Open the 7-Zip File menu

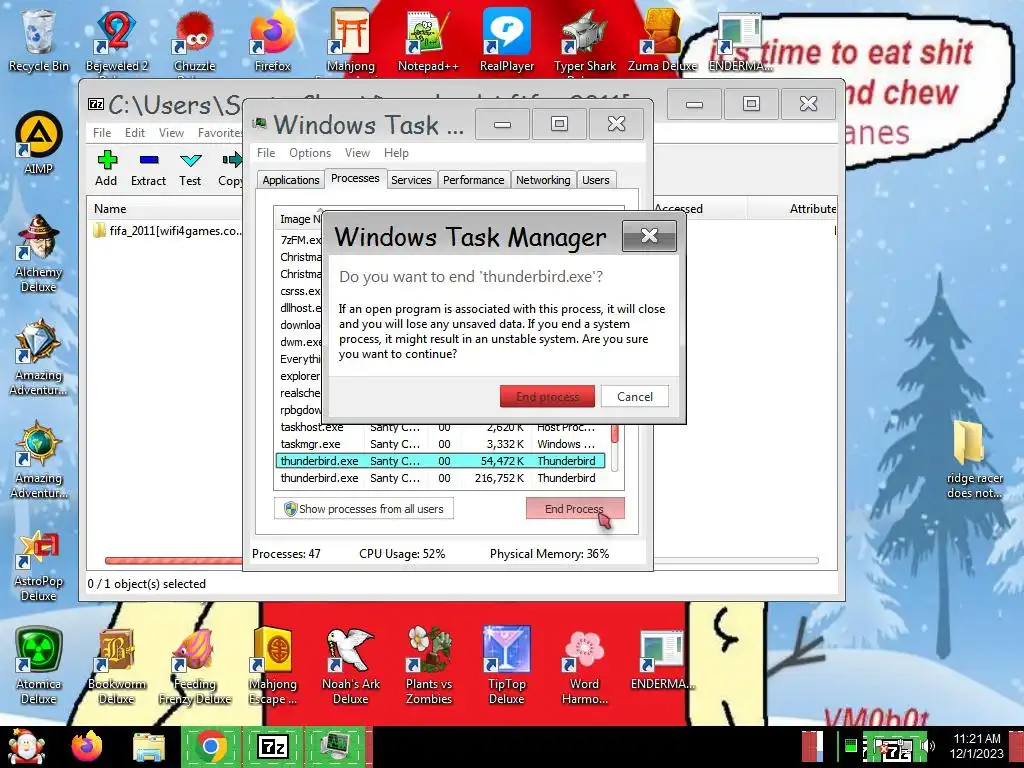102,133
